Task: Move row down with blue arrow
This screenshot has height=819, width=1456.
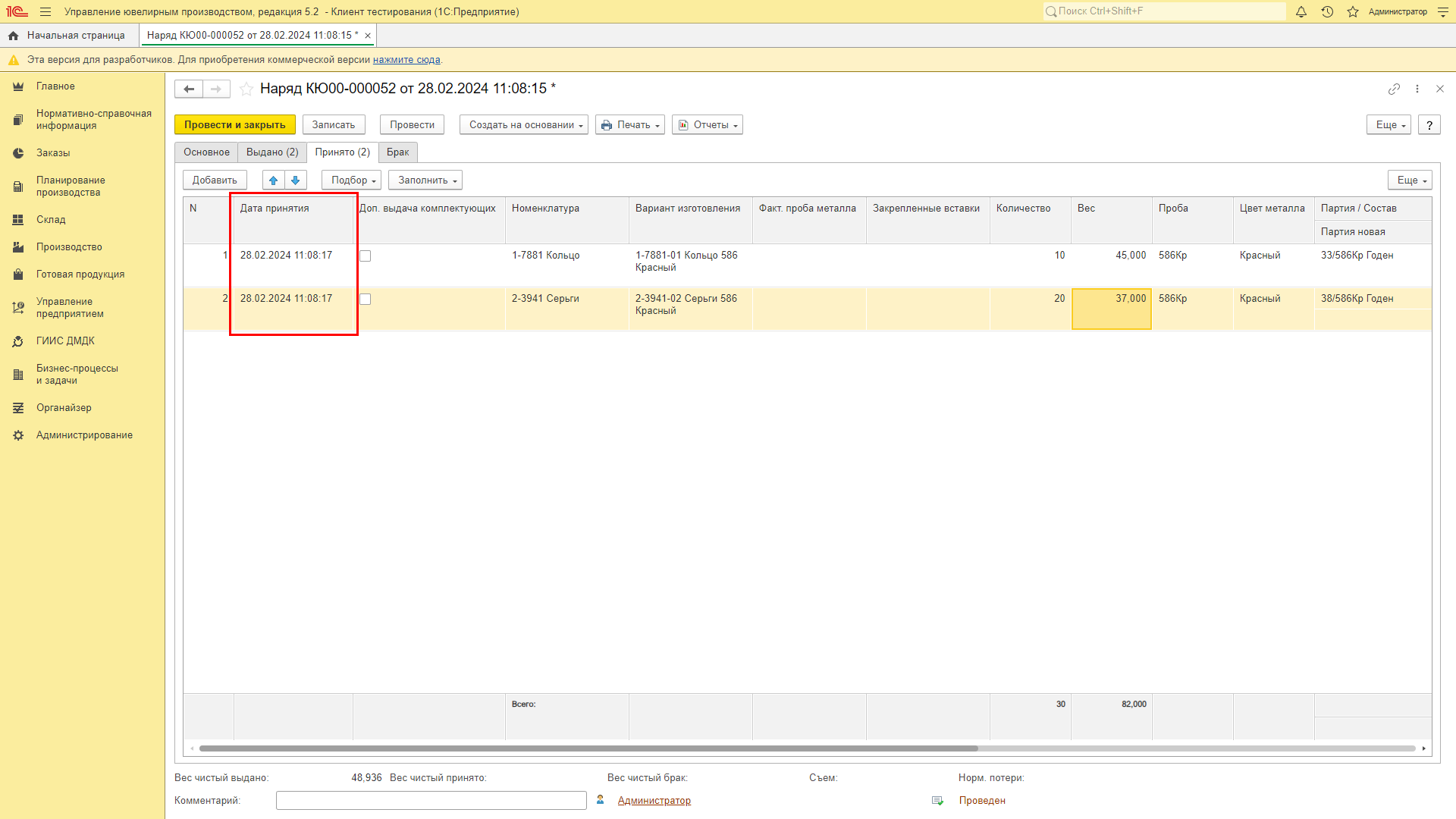Action: click(x=296, y=180)
